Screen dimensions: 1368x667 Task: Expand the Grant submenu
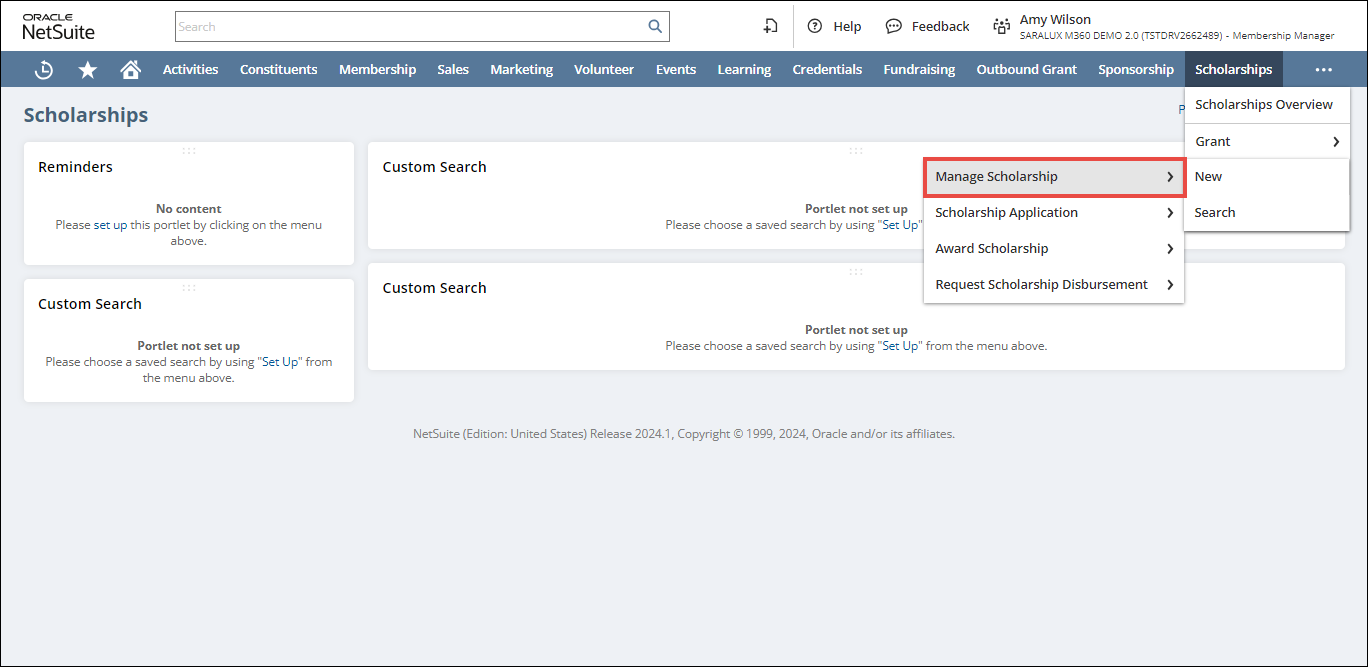1266,142
